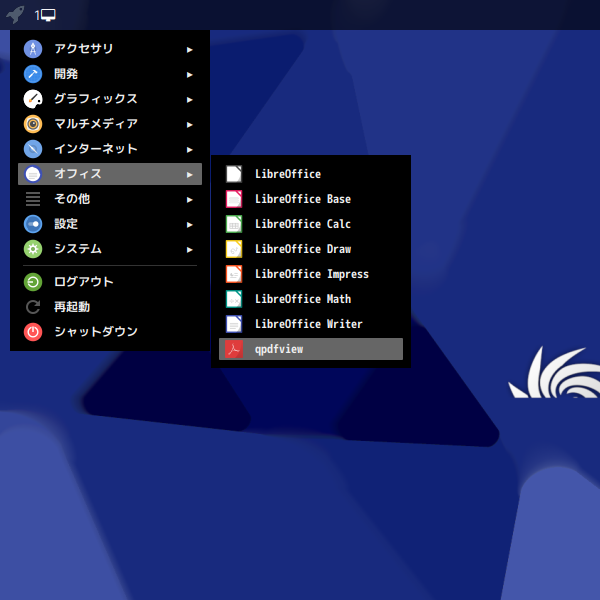This screenshot has width=600, height=600.
Task: Click the その他 list icon
Action: click(x=33, y=199)
